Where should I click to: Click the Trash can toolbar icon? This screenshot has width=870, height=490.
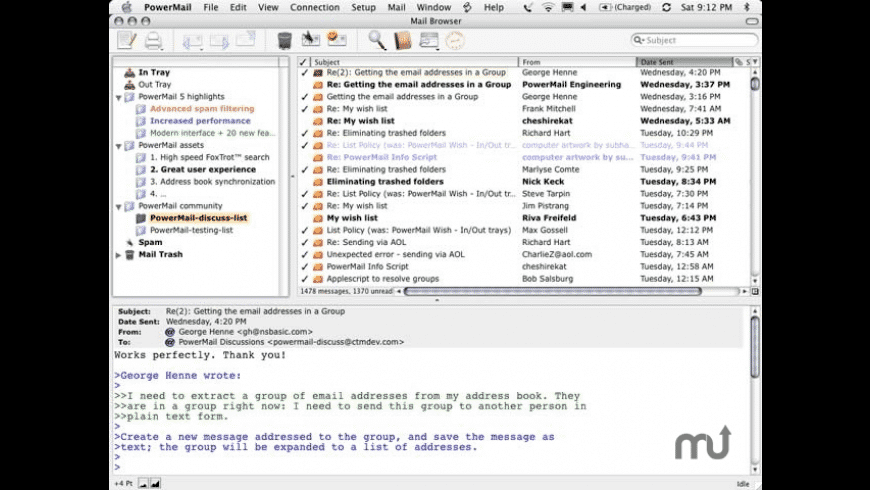[285, 41]
